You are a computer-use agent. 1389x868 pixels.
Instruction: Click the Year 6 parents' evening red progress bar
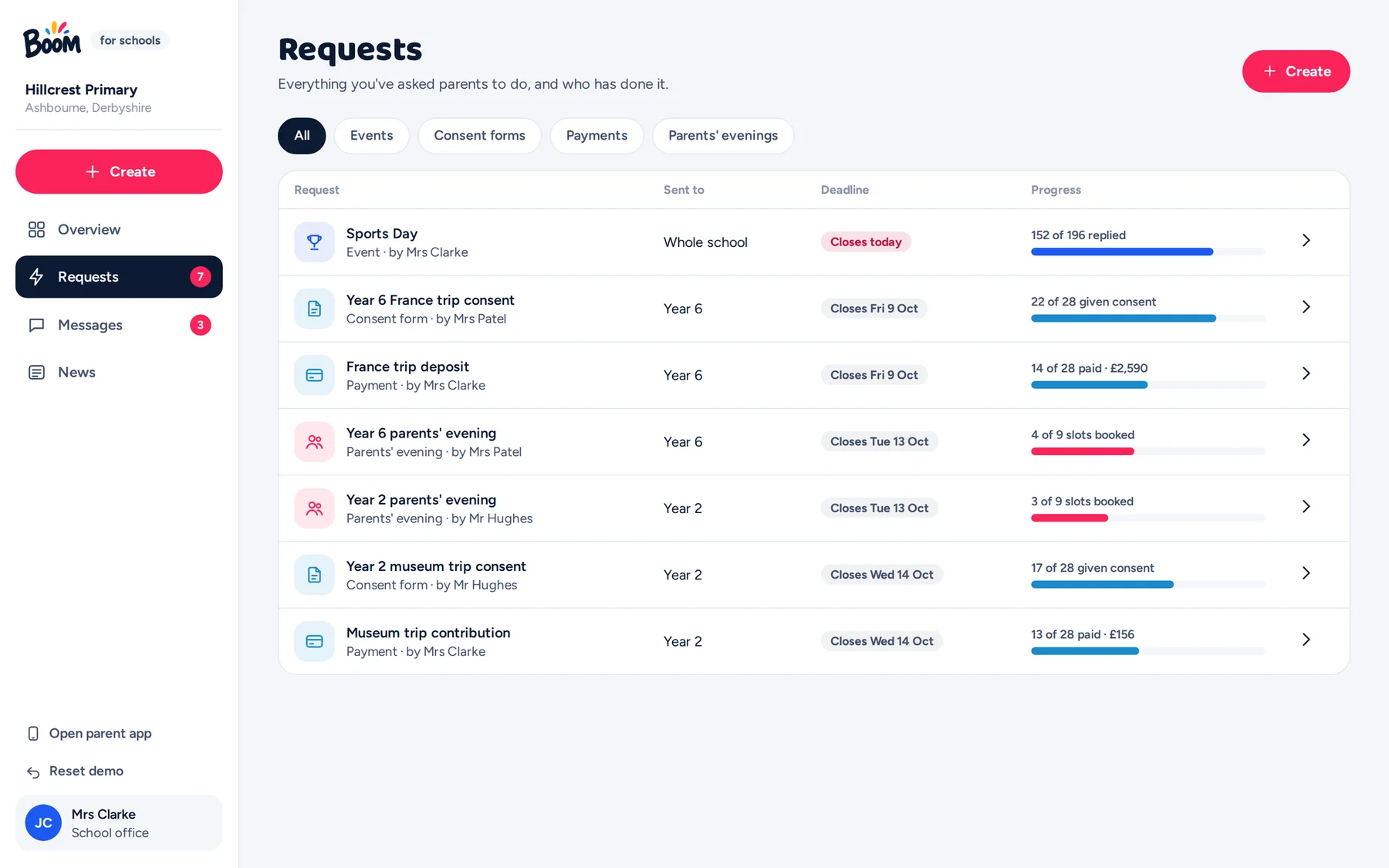point(1147,451)
